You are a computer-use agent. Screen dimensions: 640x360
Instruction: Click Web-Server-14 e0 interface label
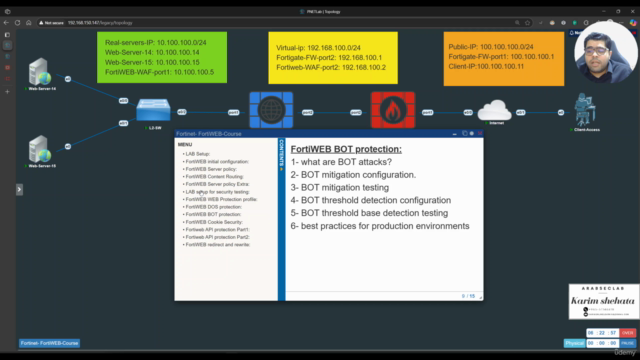pos(68,79)
